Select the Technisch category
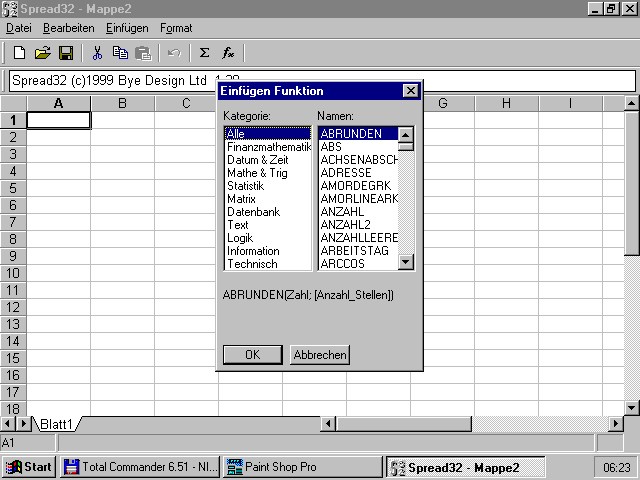Viewport: 640px width, 480px height. pos(268,264)
